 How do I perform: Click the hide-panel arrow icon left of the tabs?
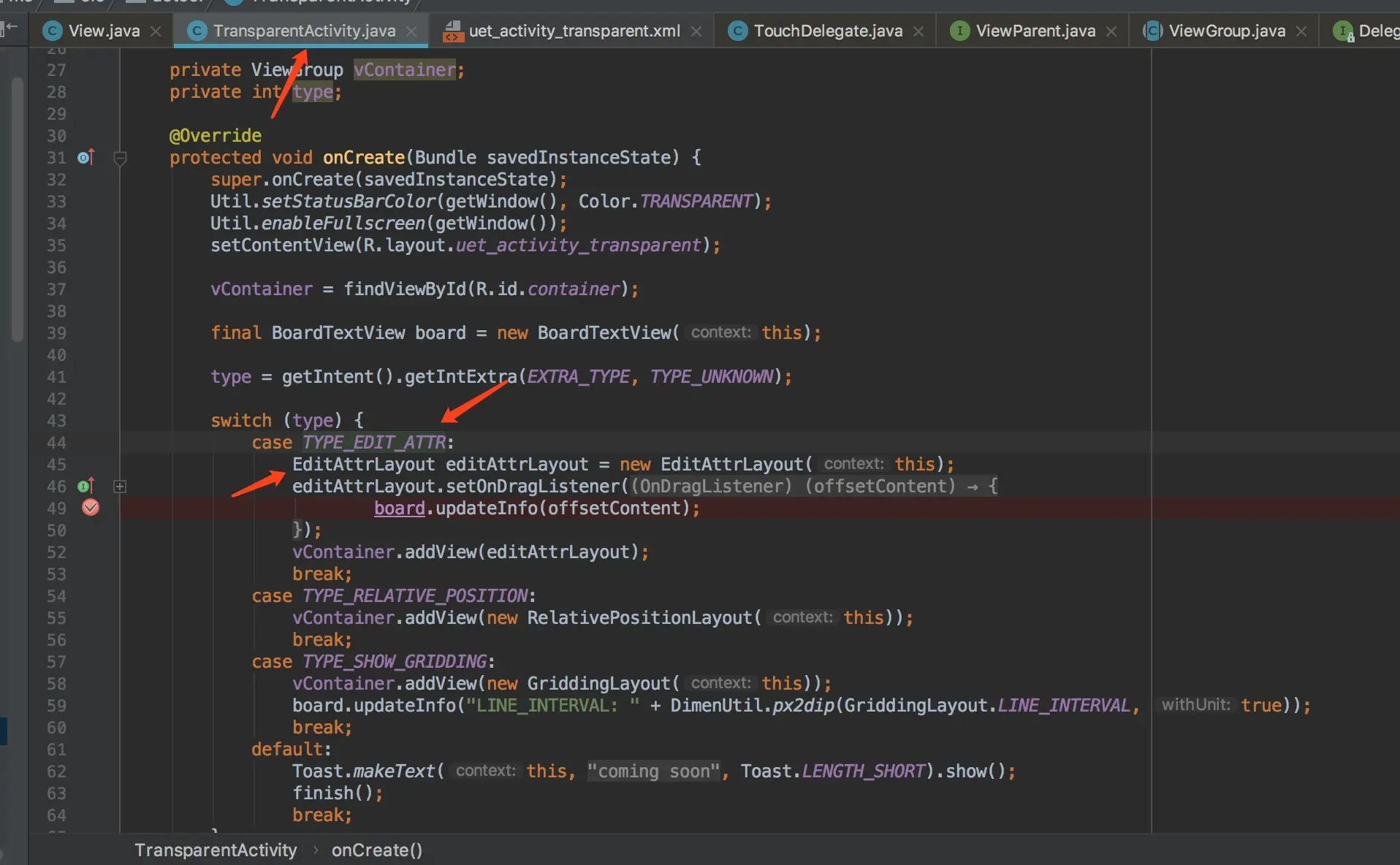(x=9, y=28)
